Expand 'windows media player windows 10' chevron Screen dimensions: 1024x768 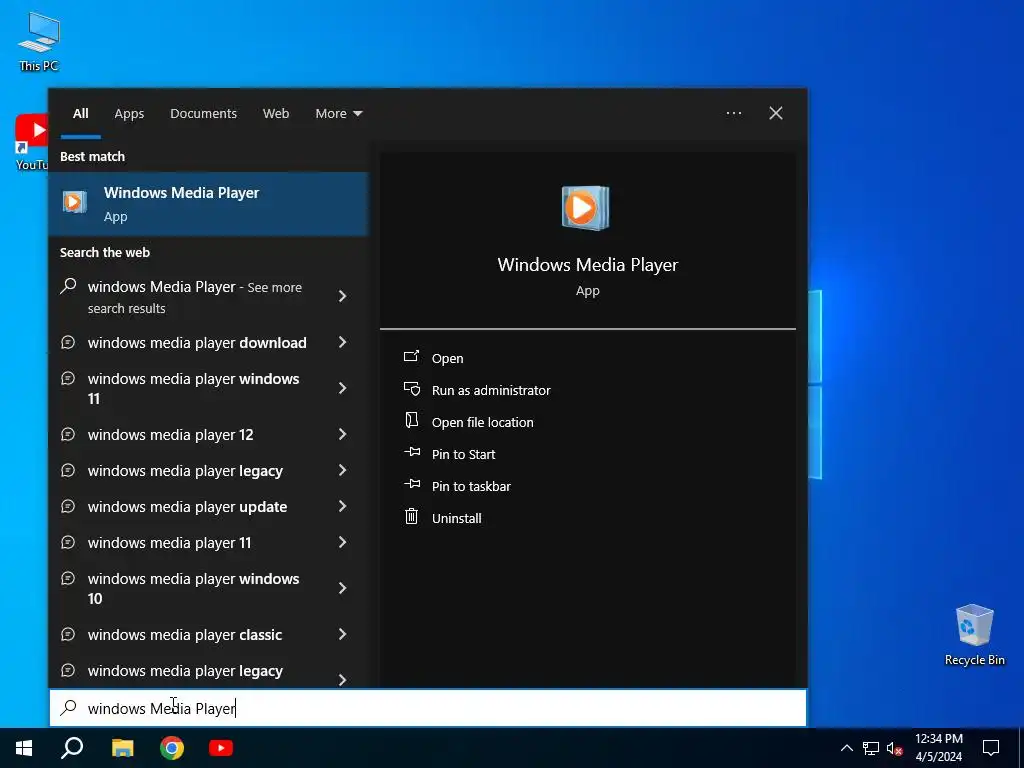coord(342,588)
